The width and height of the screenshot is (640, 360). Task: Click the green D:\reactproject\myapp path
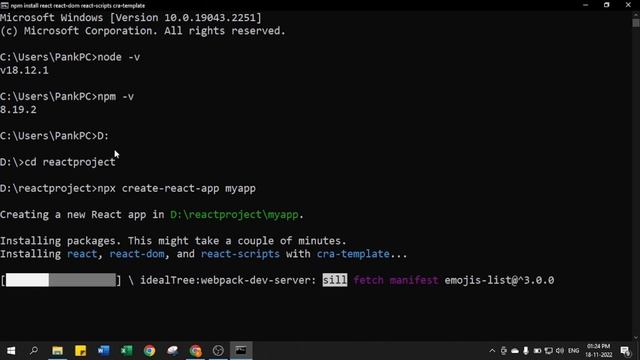pos(234,215)
